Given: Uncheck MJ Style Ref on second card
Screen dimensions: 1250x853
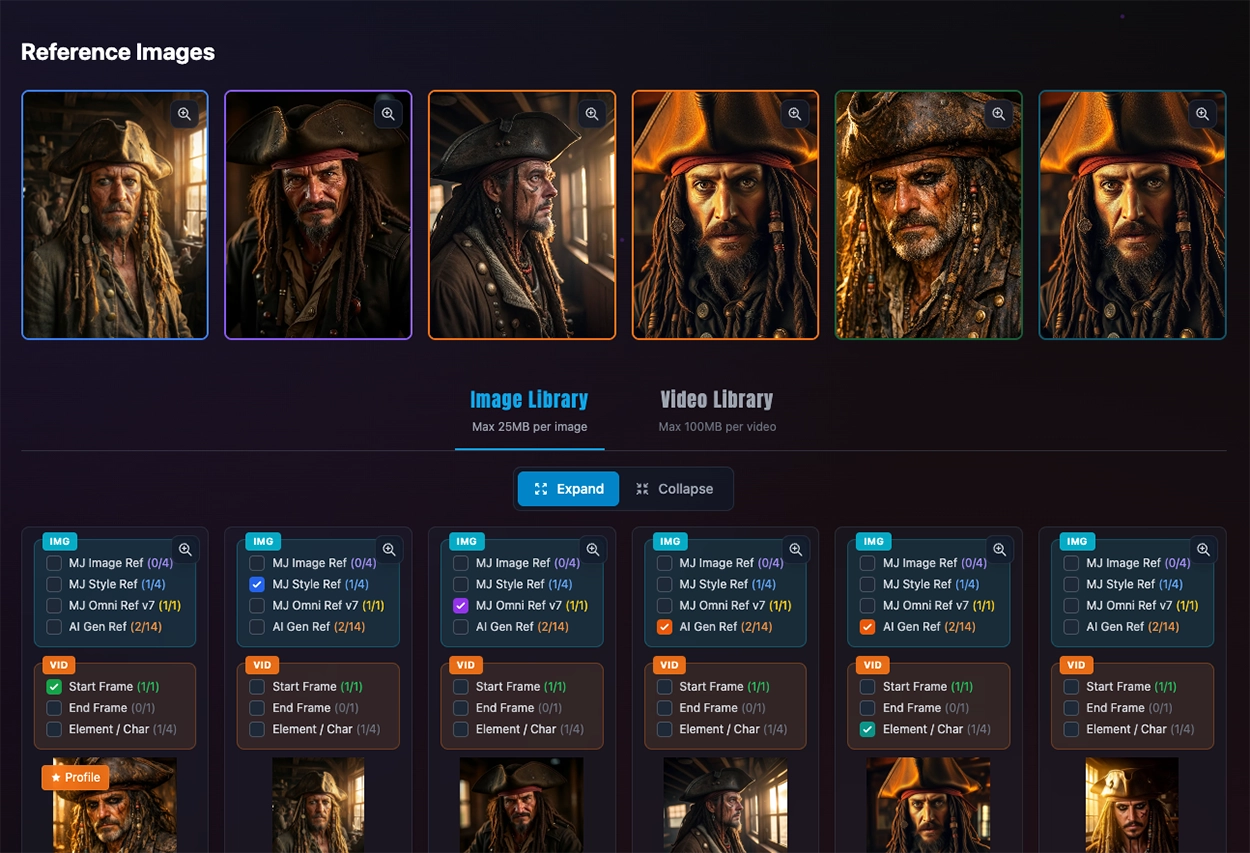Looking at the screenshot, I should [x=257, y=584].
